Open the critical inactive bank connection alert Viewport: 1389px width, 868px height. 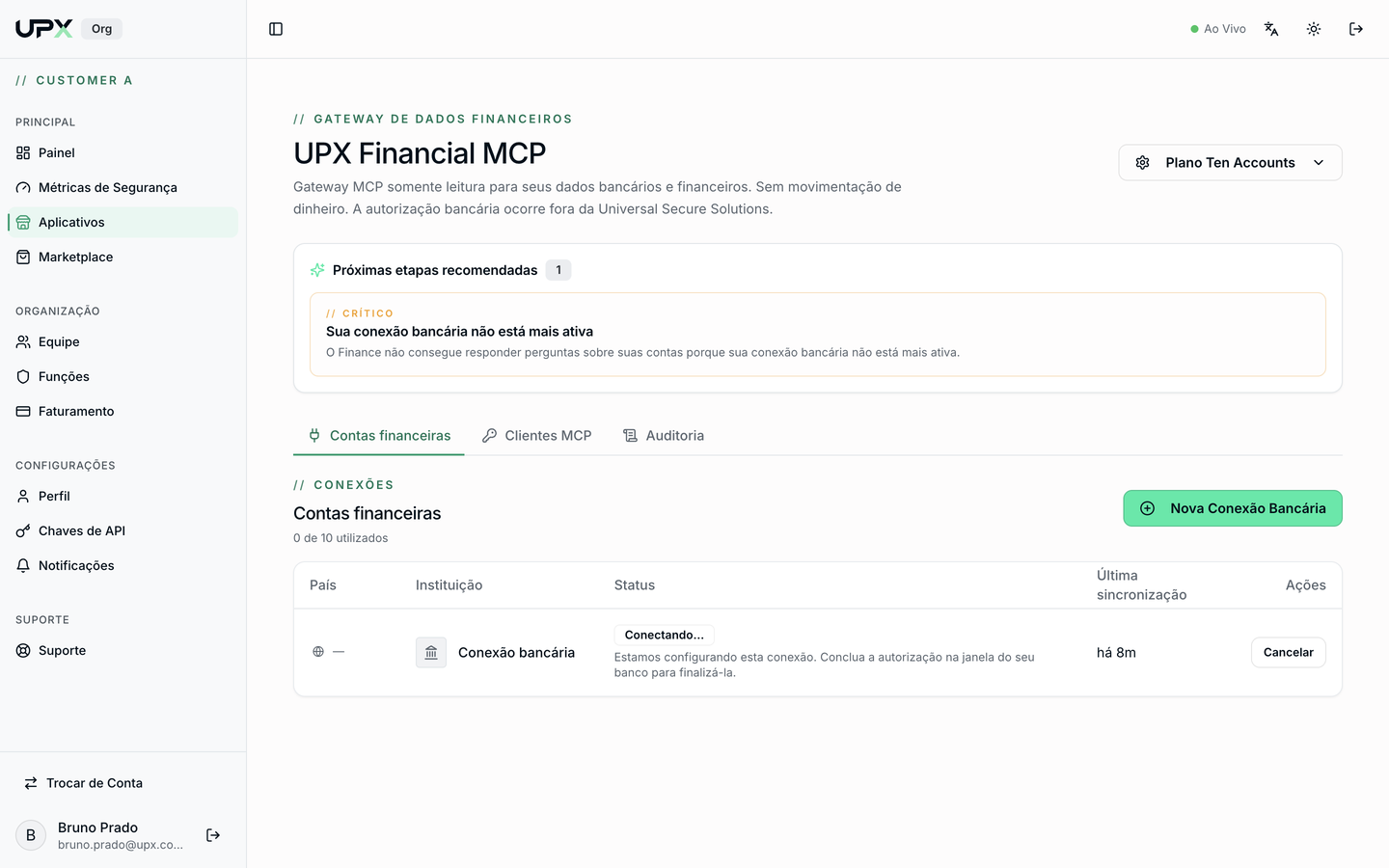click(818, 335)
